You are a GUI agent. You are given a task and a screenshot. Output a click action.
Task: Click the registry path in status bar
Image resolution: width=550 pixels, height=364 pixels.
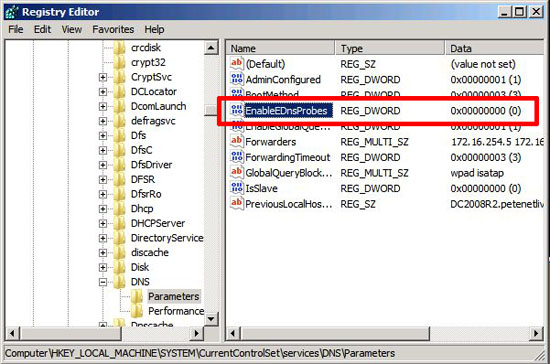200,353
